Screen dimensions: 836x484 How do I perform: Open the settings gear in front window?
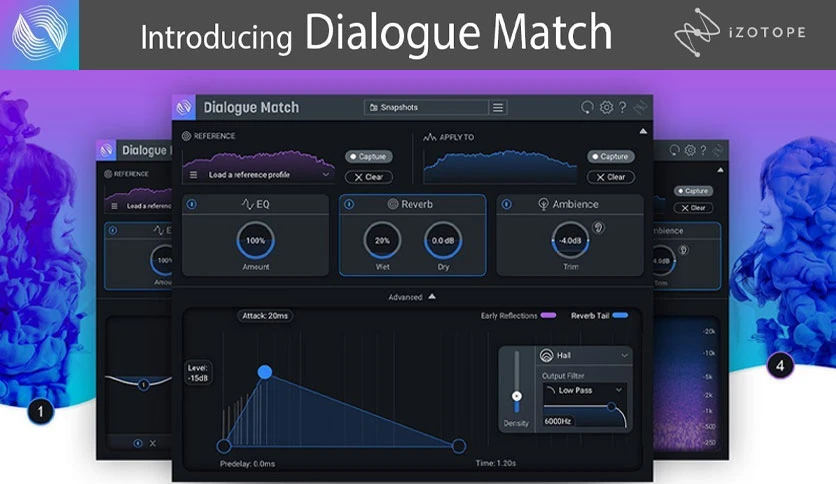[x=606, y=108]
